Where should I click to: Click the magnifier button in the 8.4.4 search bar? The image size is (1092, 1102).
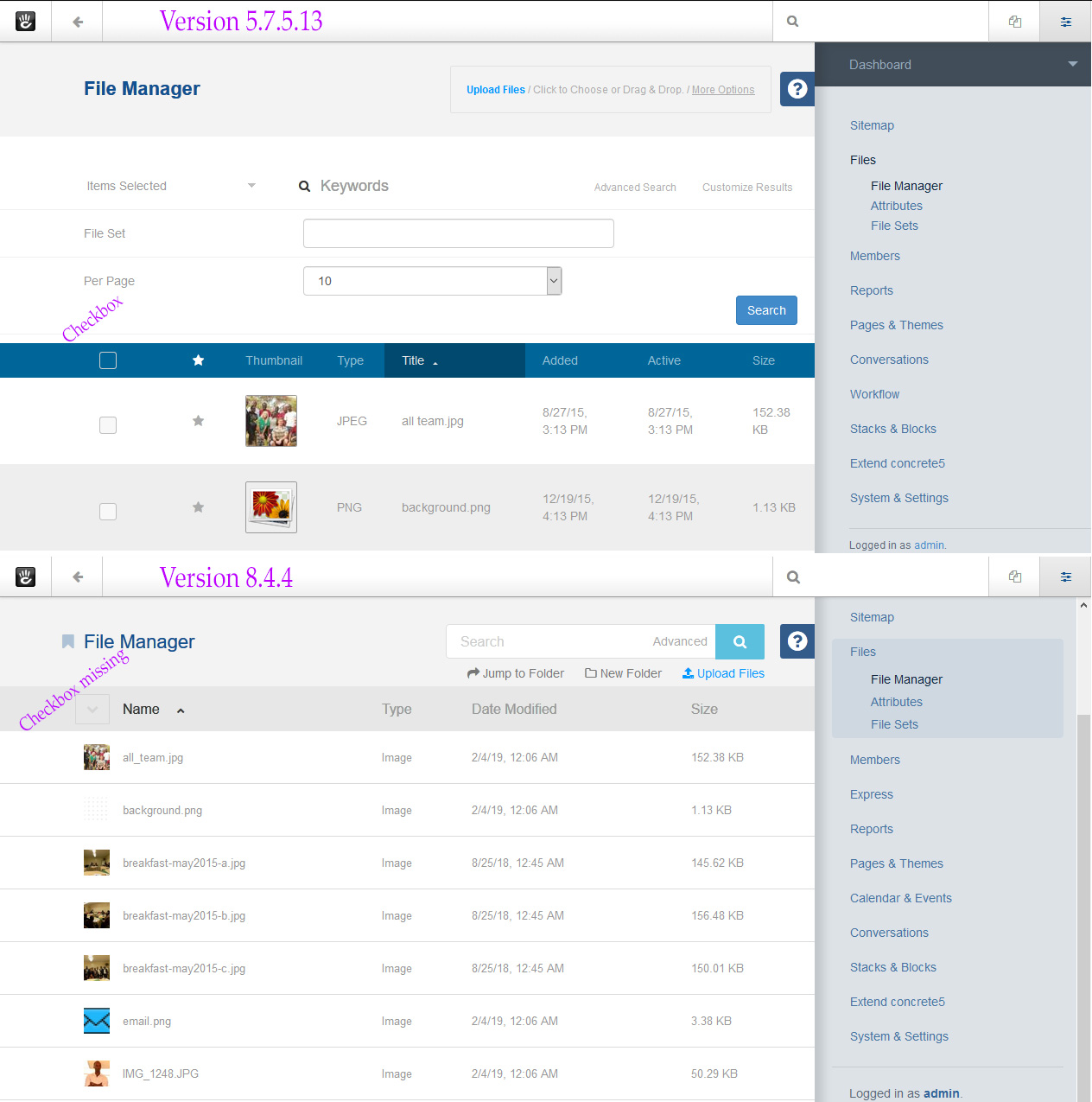[x=740, y=641]
